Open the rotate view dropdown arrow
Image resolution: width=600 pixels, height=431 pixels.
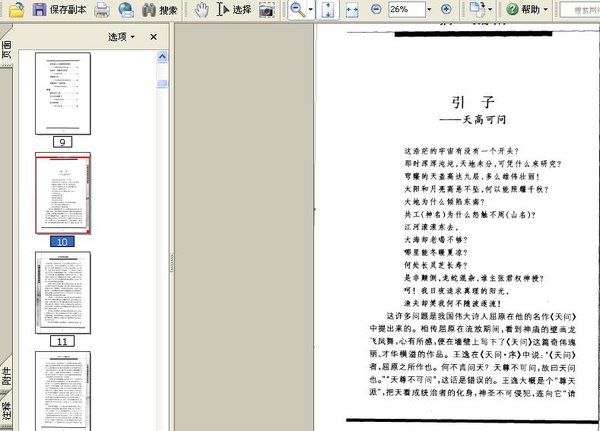pyautogui.click(x=490, y=10)
